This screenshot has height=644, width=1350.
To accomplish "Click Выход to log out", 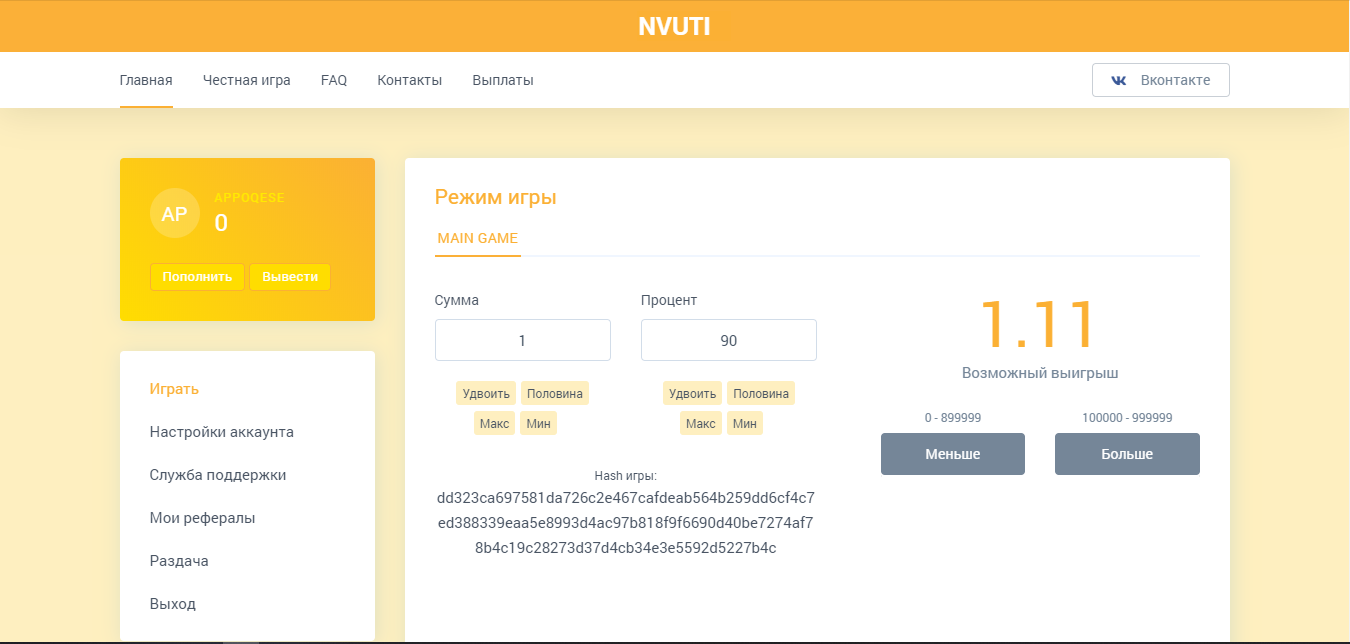I will [x=173, y=604].
